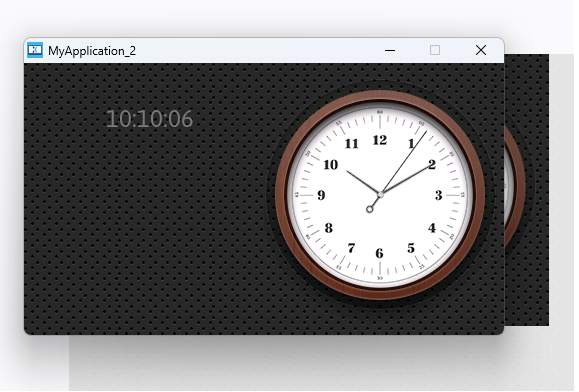Click the number 5 on the clock

pyautogui.click(x=411, y=248)
